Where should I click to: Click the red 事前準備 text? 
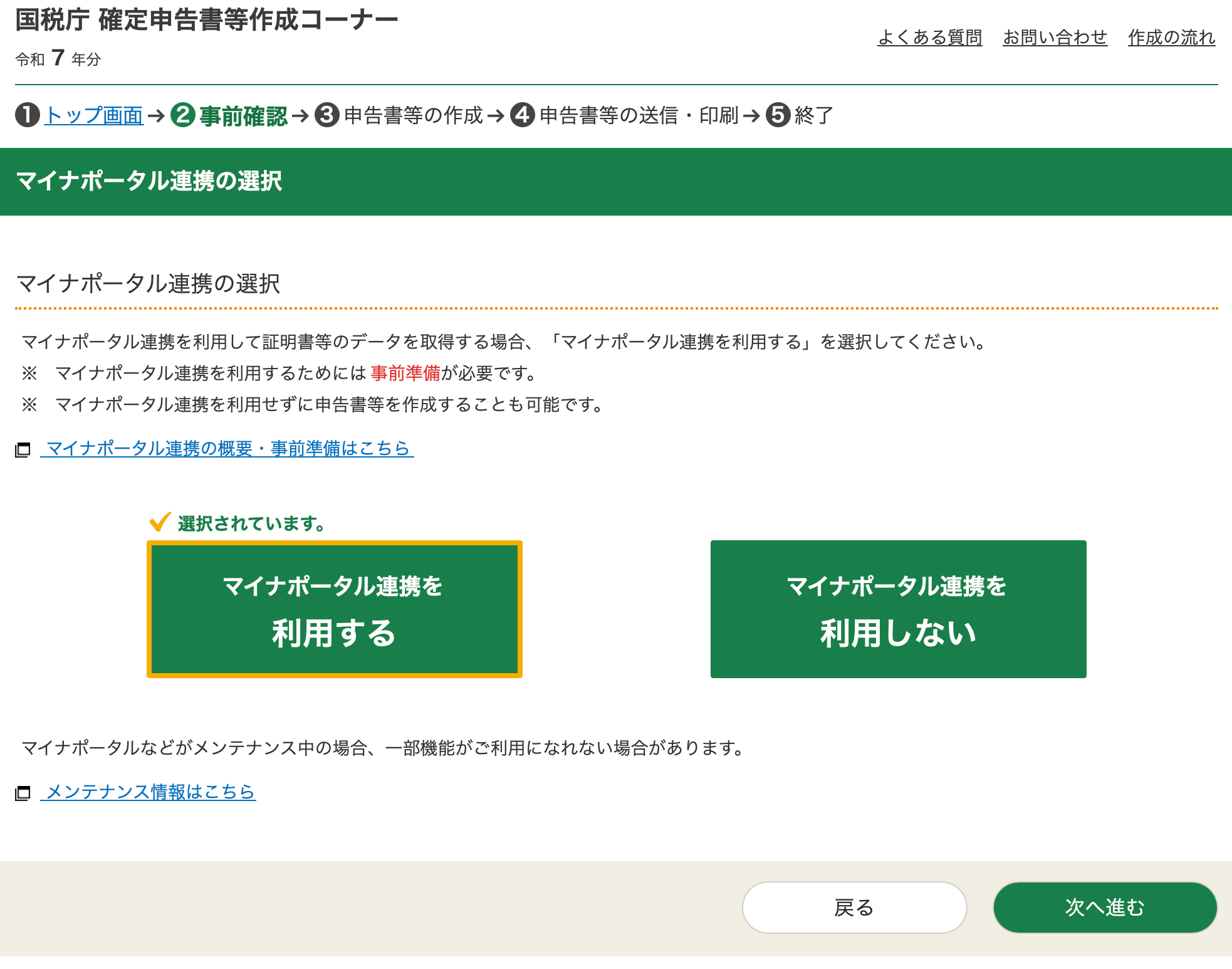coord(405,373)
